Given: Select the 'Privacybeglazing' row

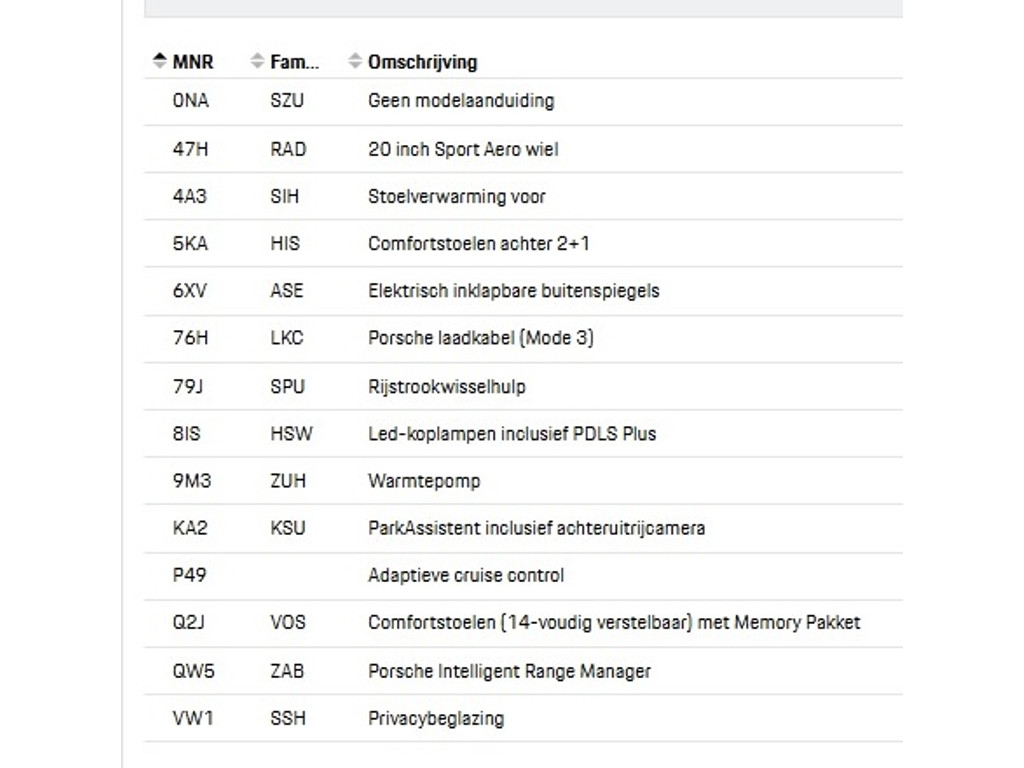Looking at the screenshot, I should 436,718.
